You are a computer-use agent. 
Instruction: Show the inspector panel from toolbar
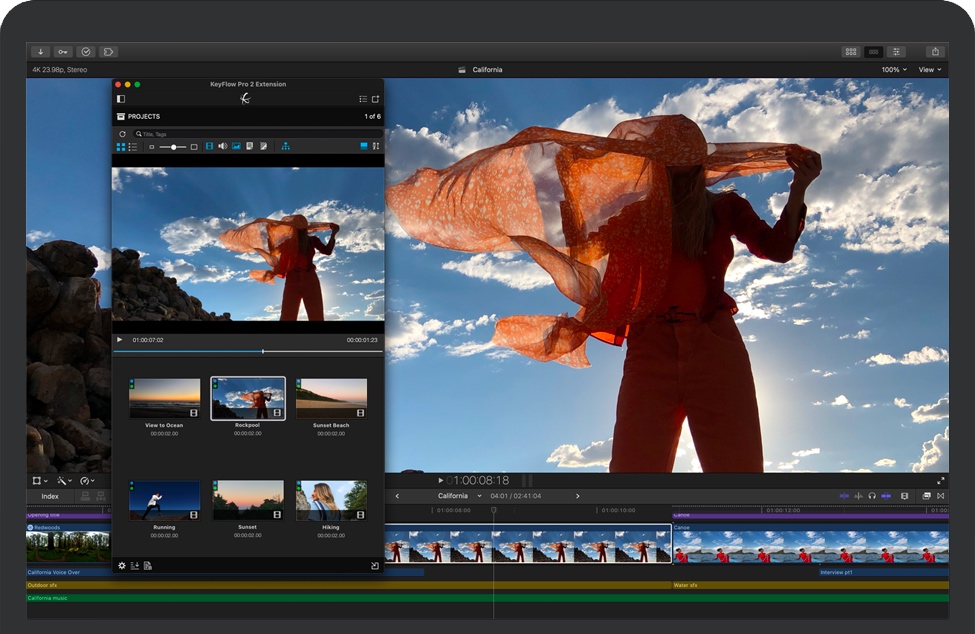point(897,51)
